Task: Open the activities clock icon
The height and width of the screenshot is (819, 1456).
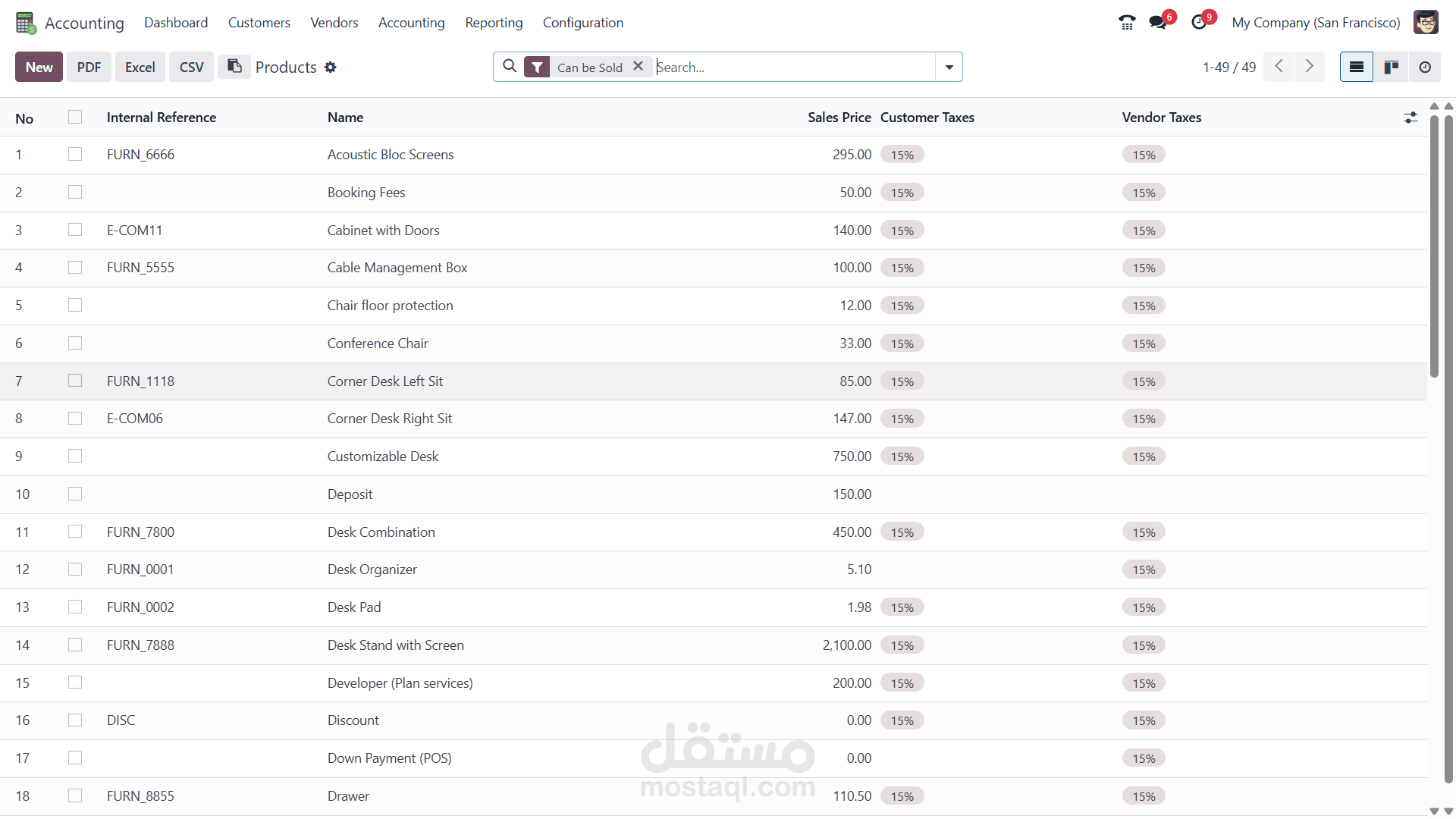Action: click(1199, 23)
